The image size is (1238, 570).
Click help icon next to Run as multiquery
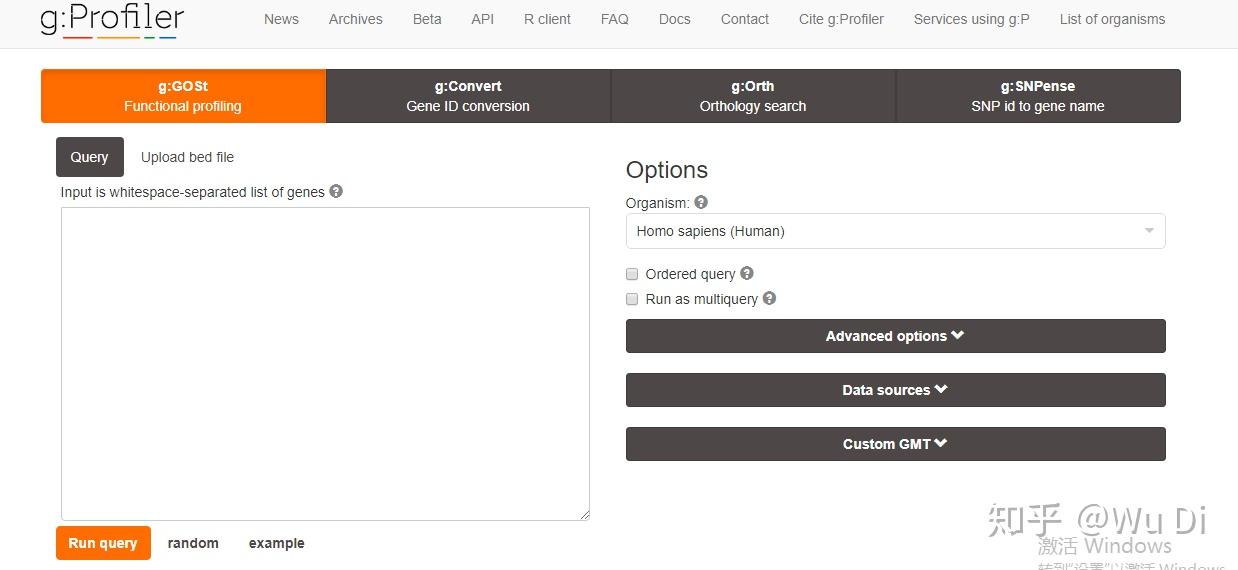(x=769, y=298)
